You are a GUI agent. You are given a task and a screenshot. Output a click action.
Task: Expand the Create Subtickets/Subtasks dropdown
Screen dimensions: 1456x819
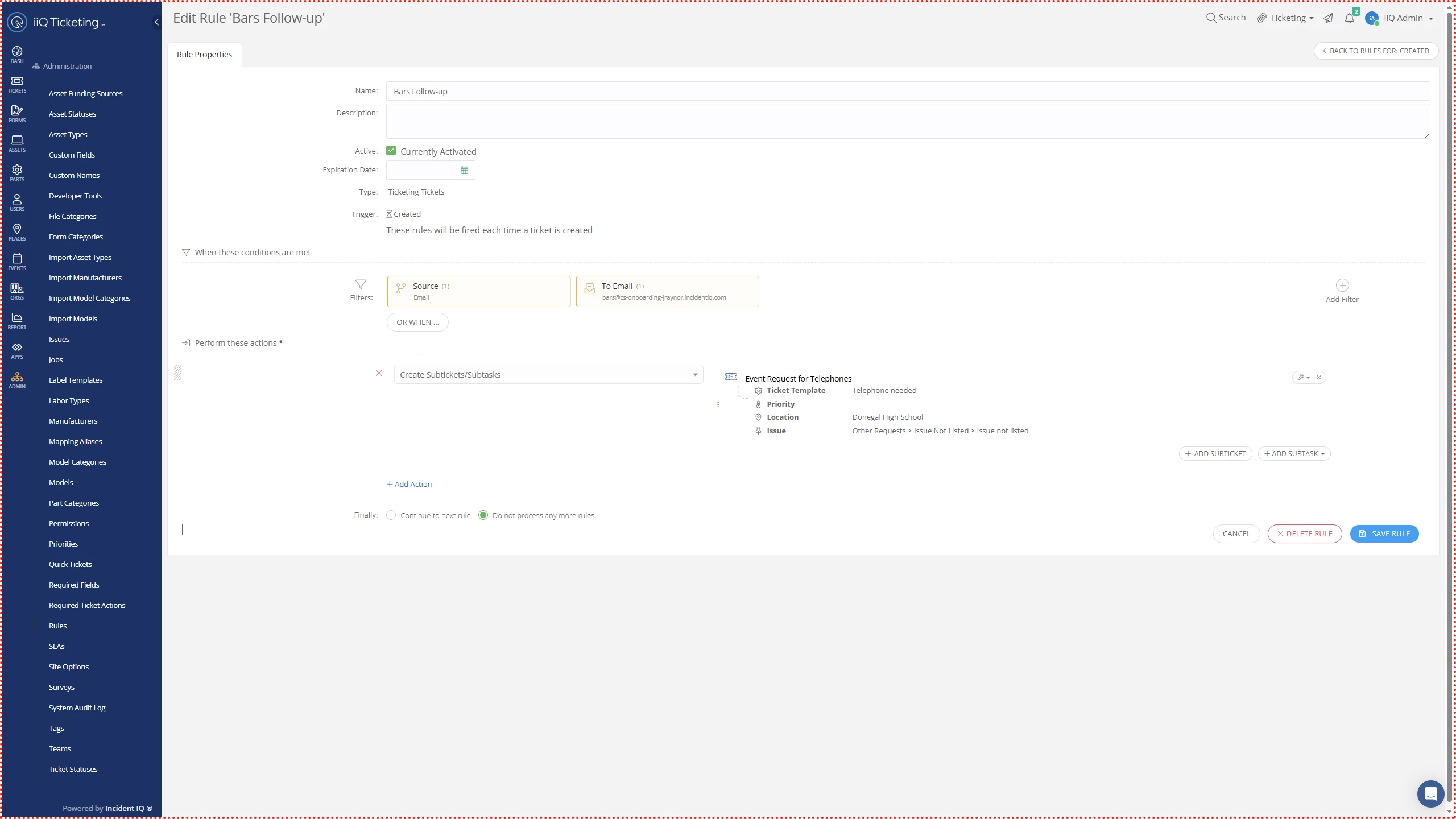point(548,374)
